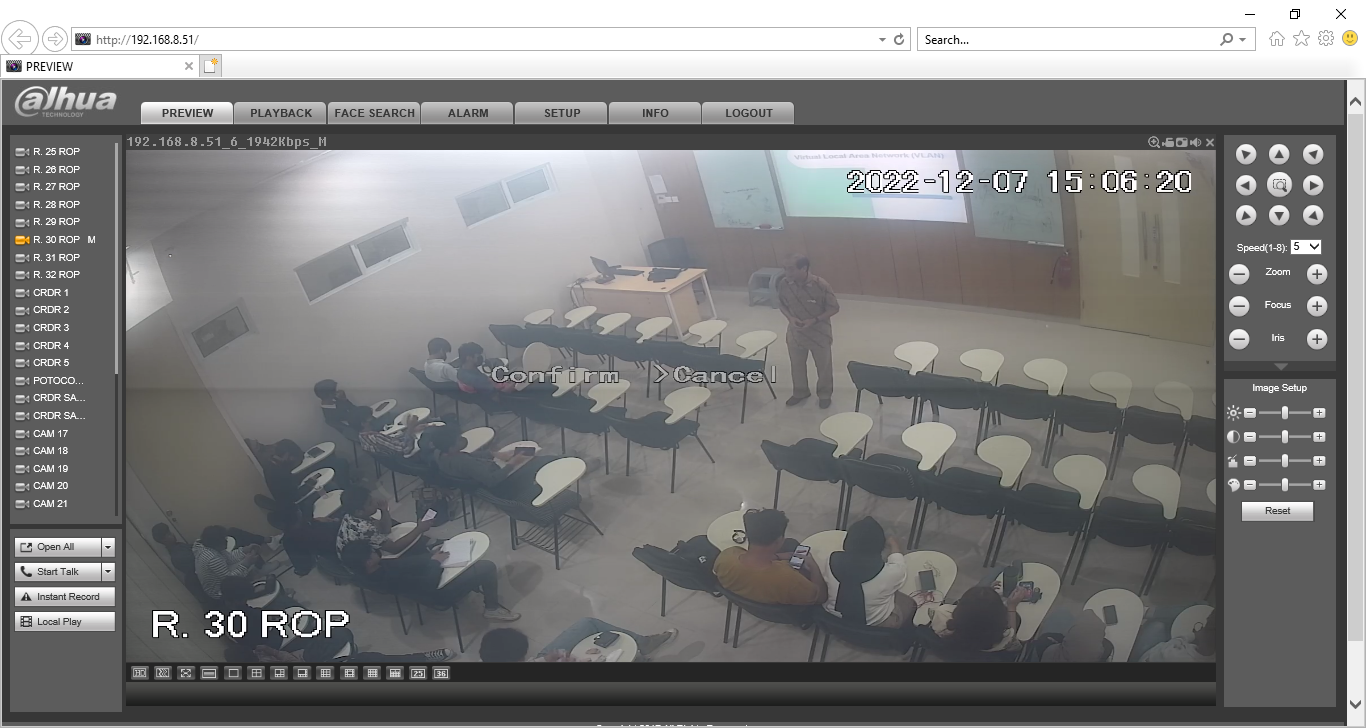Take snapshot using video header camera icon
Viewport: 1366px width, 728px height.
point(1181,142)
